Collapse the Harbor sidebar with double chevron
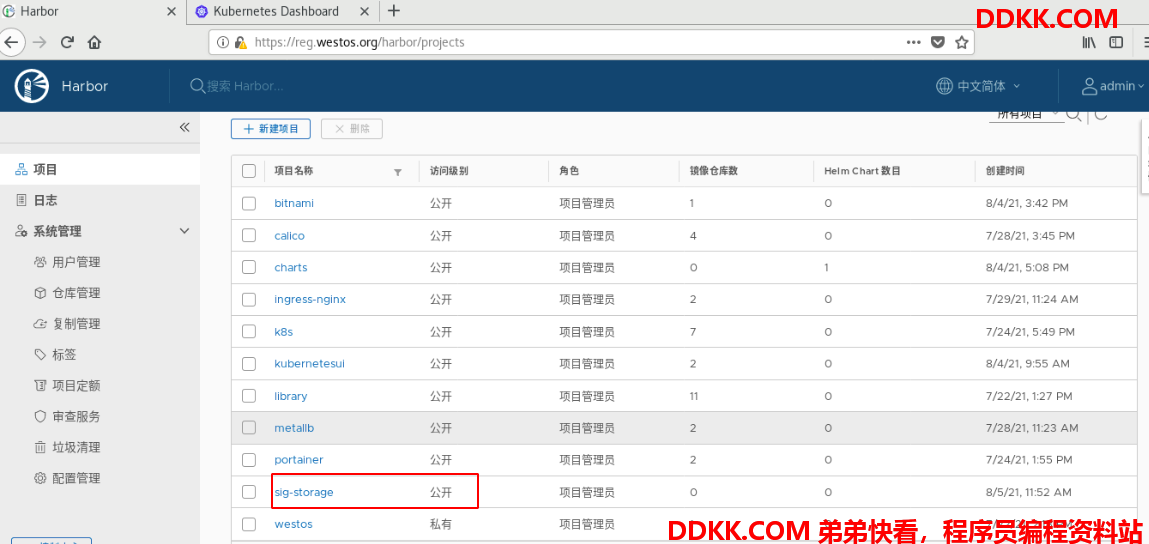 pyautogui.click(x=185, y=128)
